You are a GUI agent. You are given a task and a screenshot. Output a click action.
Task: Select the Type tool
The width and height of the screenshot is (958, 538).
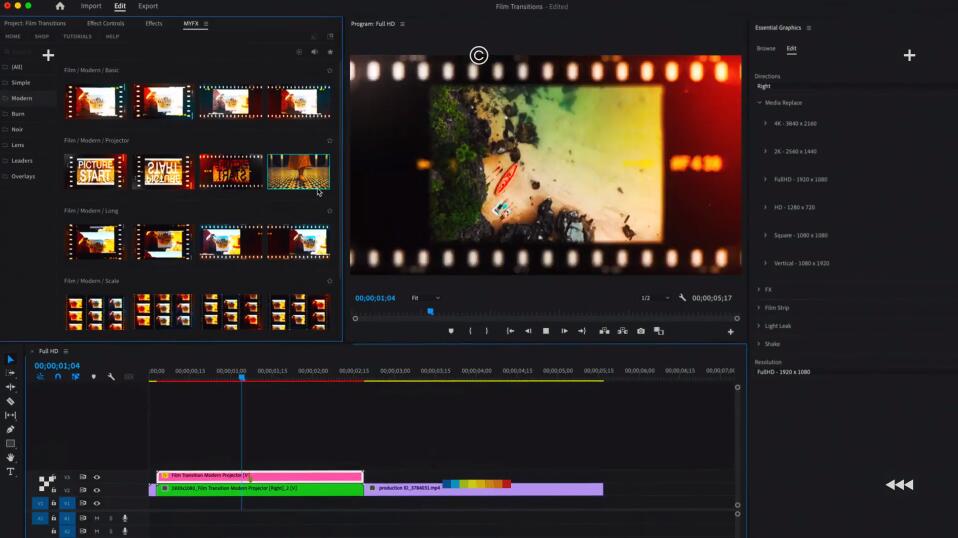(11, 471)
